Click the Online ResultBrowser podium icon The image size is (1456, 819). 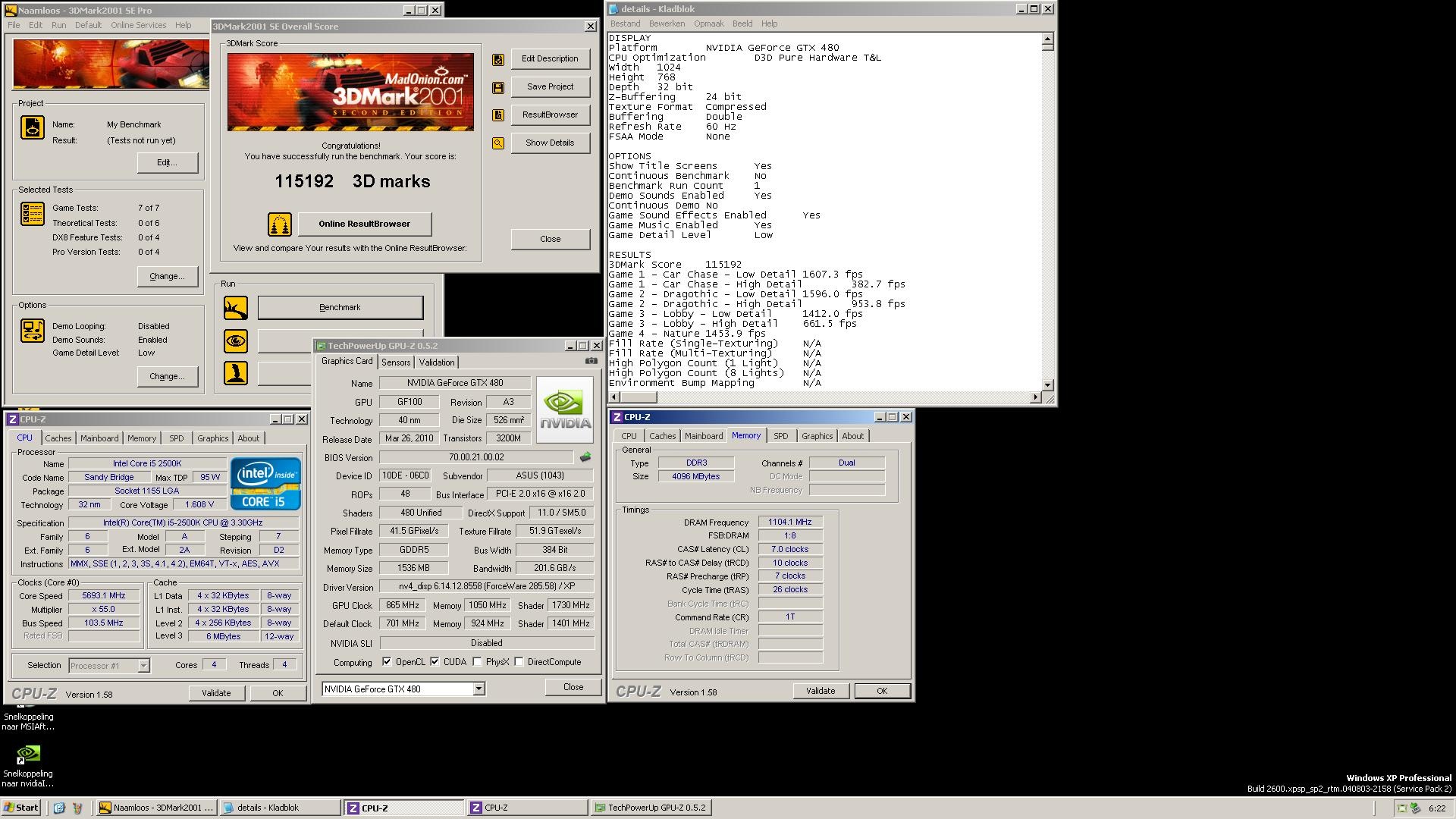click(x=279, y=224)
